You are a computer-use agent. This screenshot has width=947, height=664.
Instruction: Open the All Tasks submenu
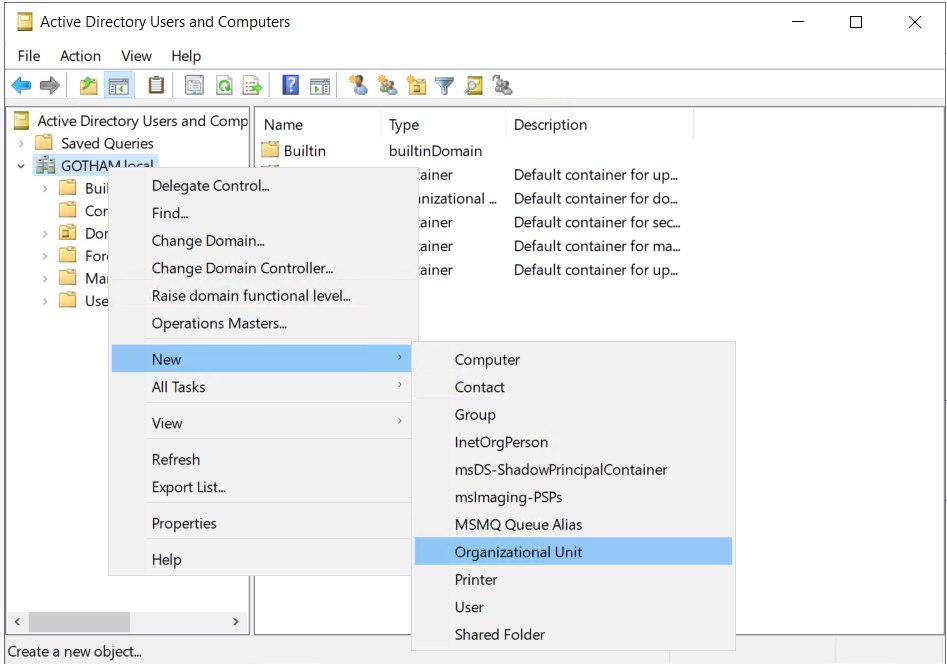(x=178, y=387)
